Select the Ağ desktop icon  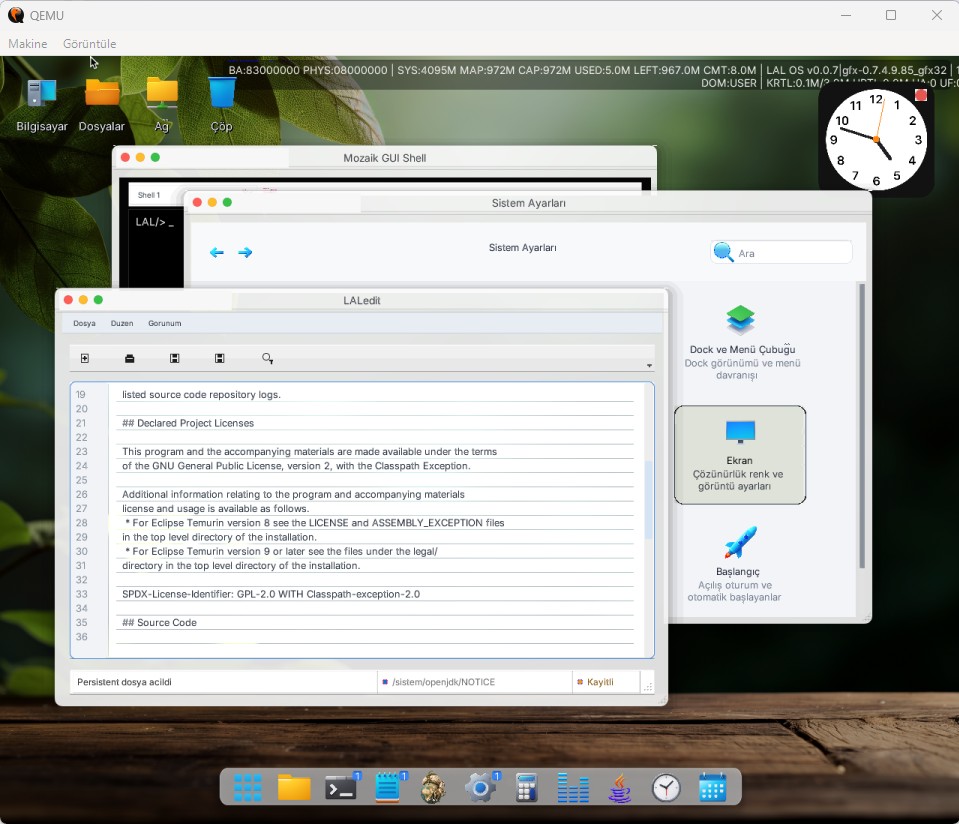pos(161,105)
